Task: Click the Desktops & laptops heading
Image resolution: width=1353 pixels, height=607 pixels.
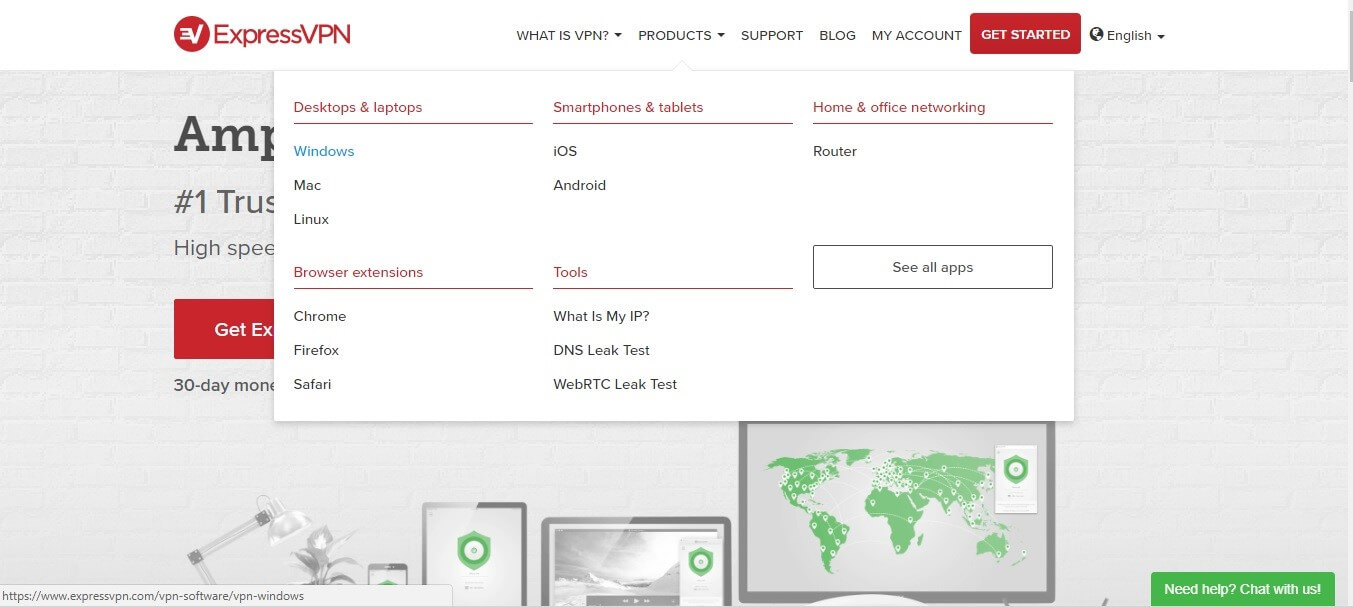Action: (358, 107)
